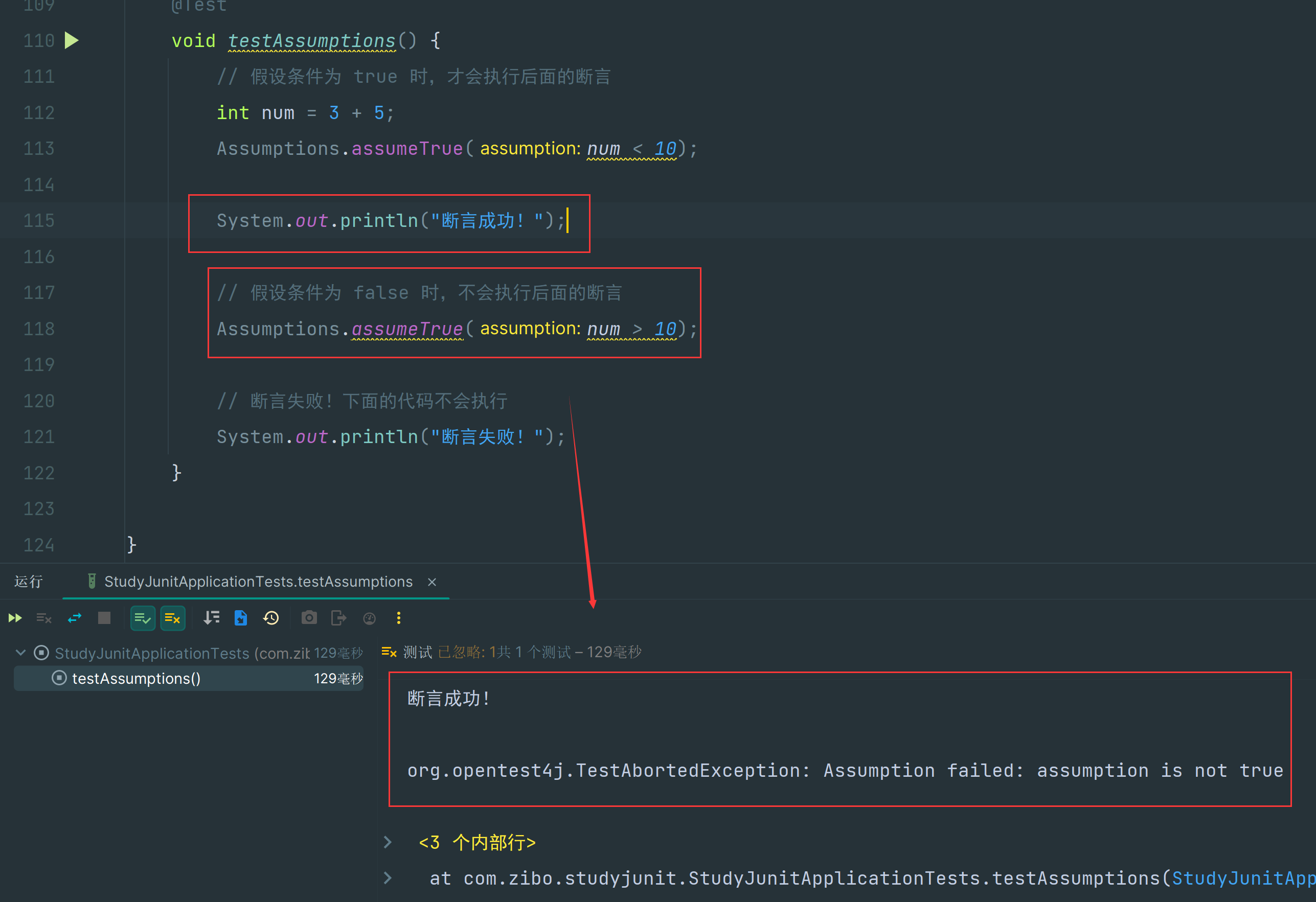The width and height of the screenshot is (1316, 902).
Task: Open the more options three-dot menu
Action: coord(399,618)
